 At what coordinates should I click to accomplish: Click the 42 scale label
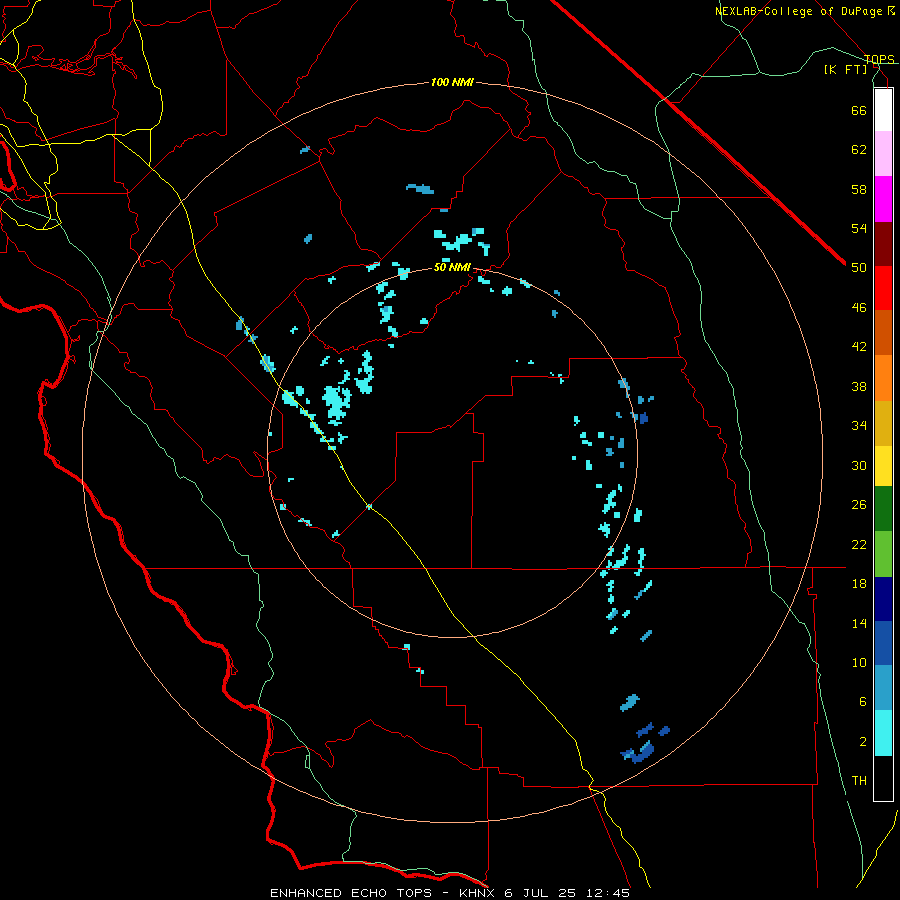coord(859,347)
